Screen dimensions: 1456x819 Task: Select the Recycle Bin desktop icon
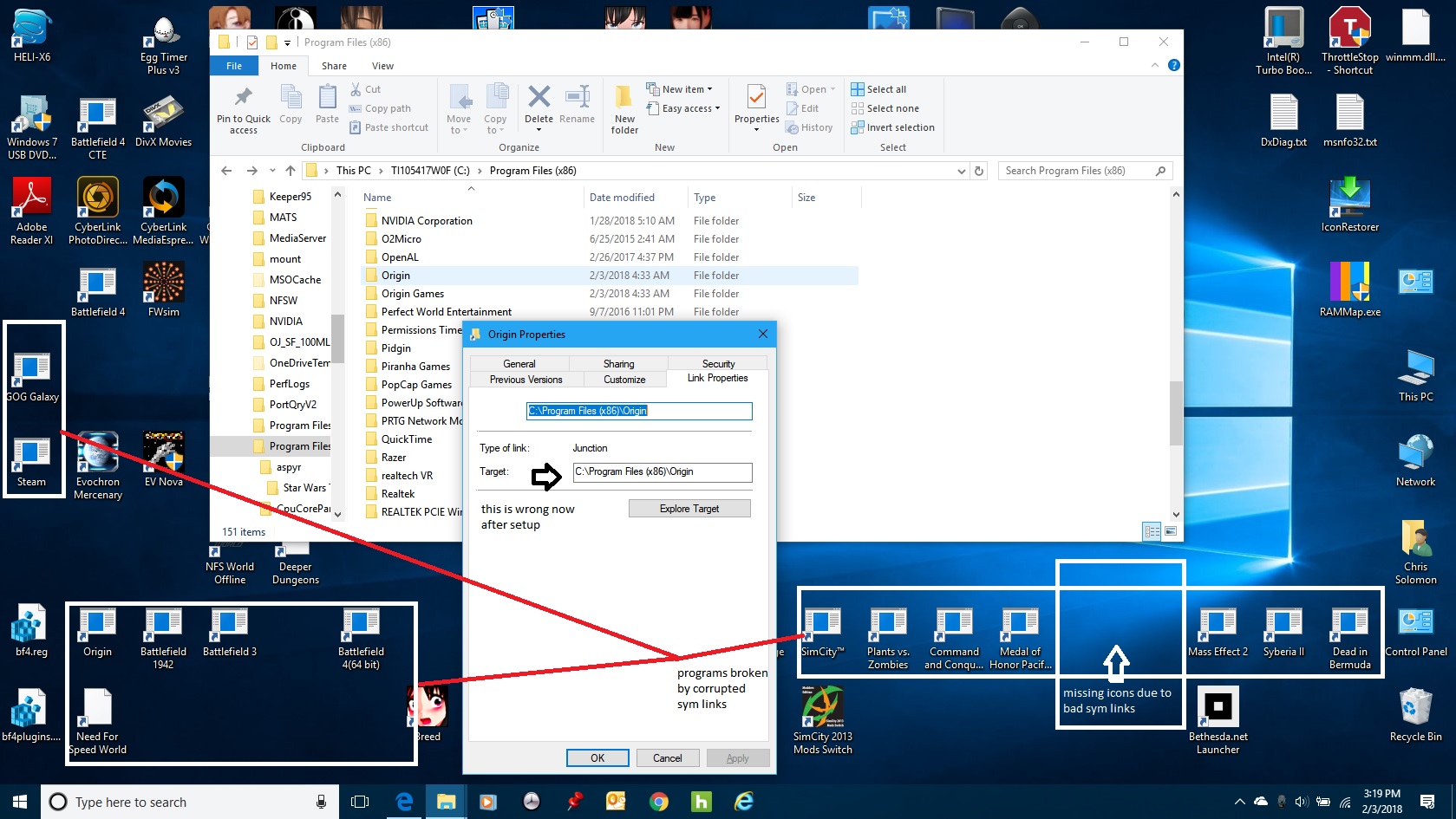click(x=1415, y=715)
